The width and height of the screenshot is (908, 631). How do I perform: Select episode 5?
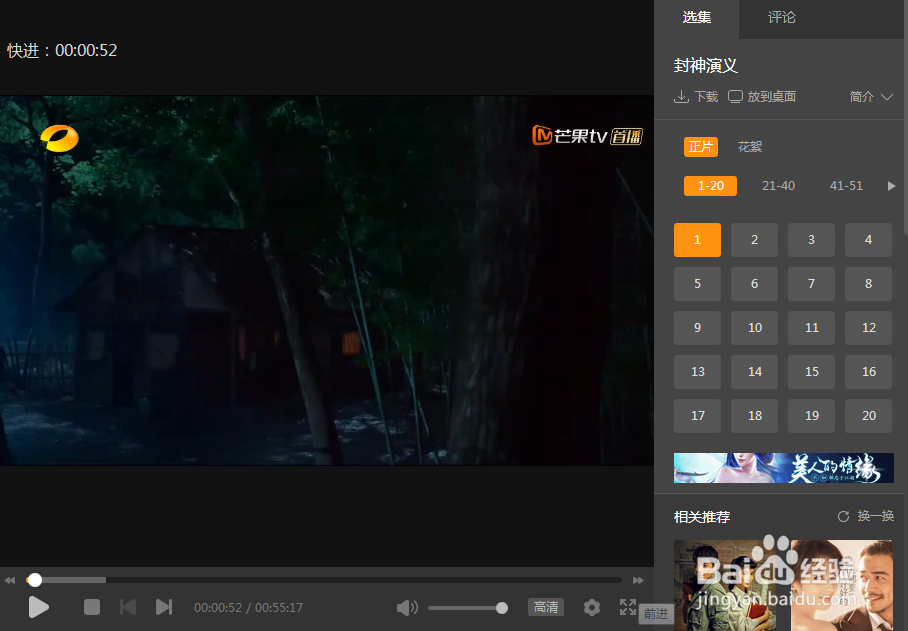pyautogui.click(x=697, y=284)
